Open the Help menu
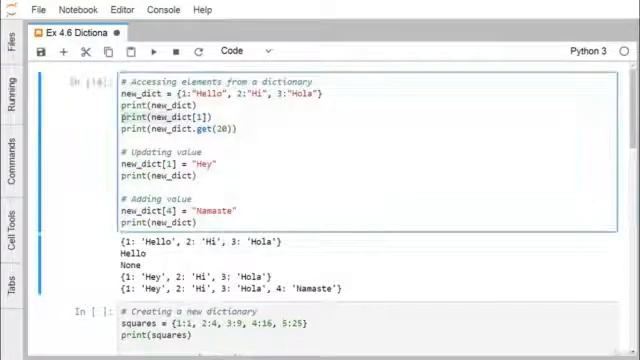Image resolution: width=640 pixels, height=360 pixels. [202, 10]
